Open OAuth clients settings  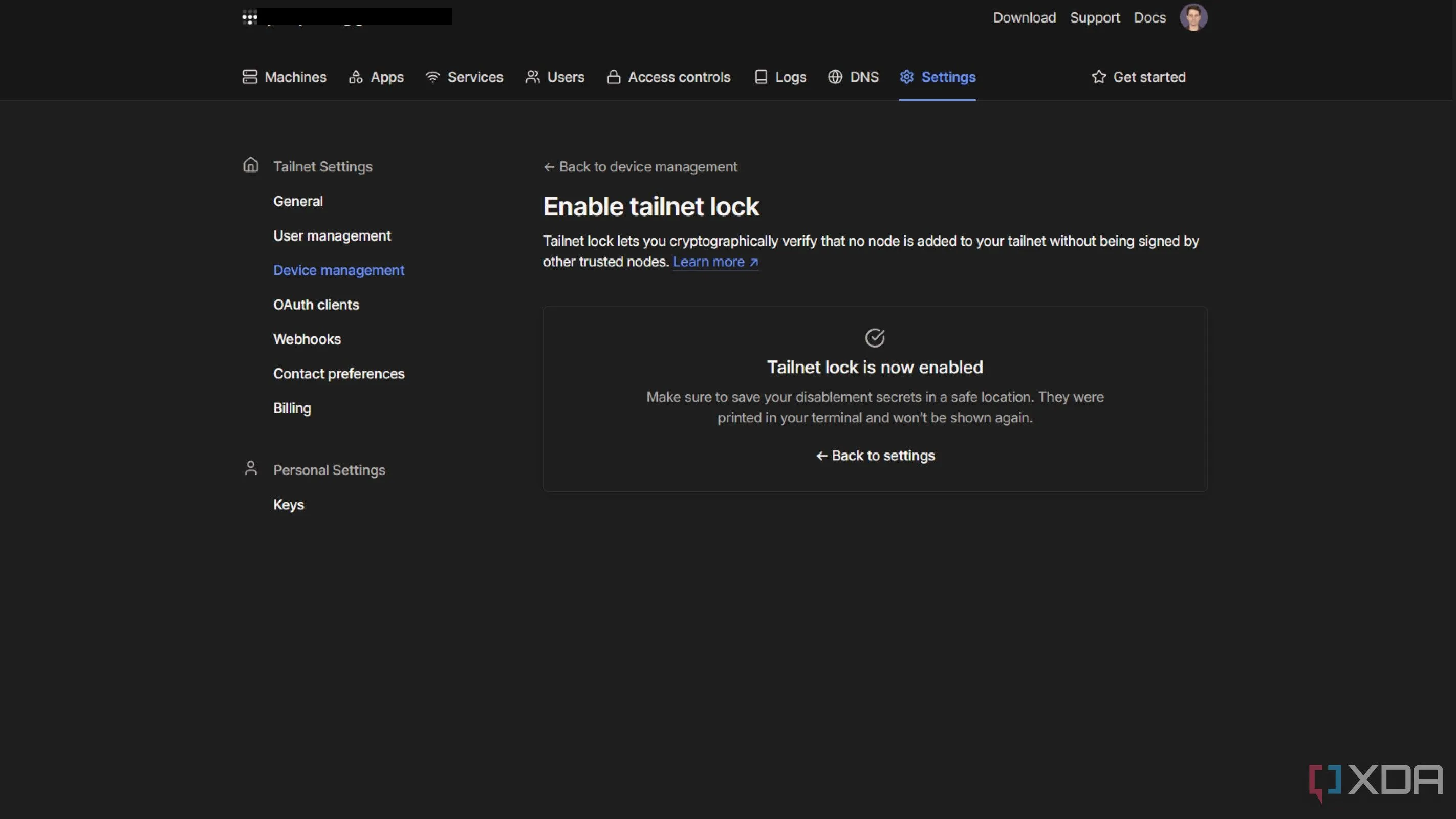click(316, 305)
